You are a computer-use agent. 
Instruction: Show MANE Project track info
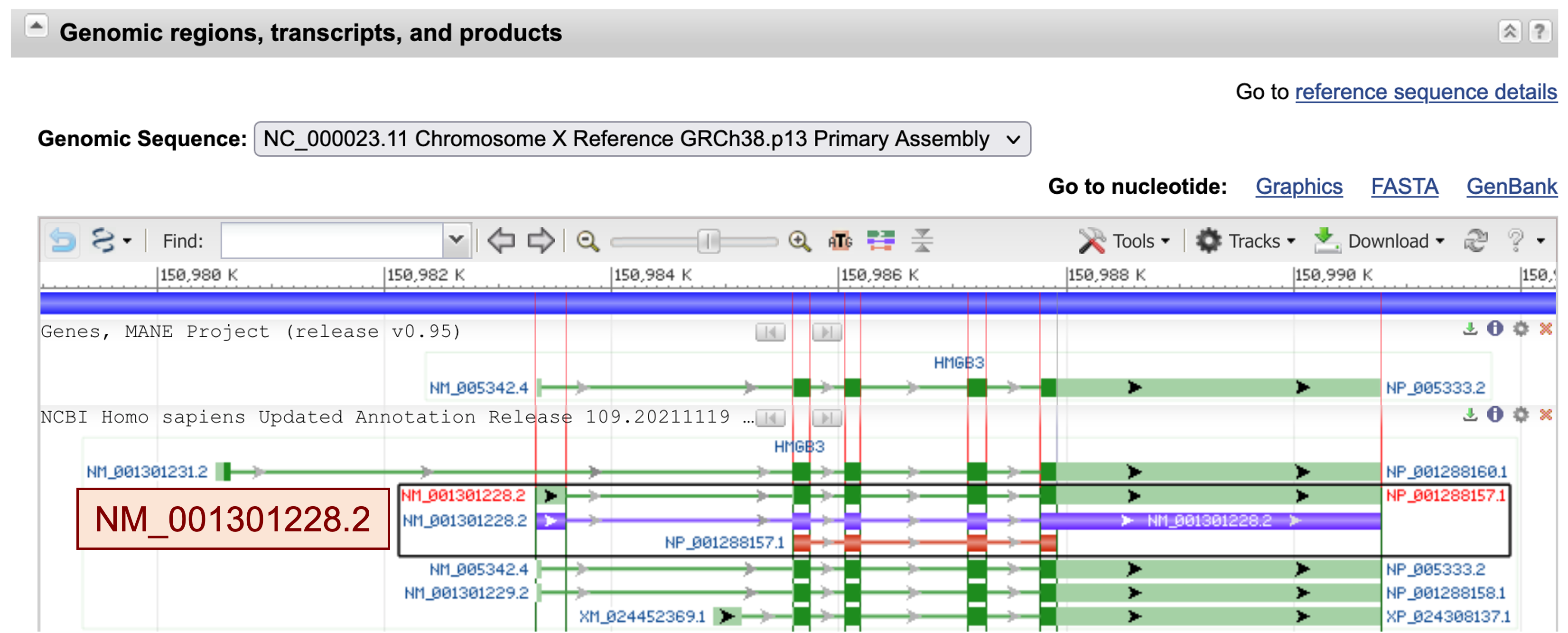pyautogui.click(x=1495, y=329)
